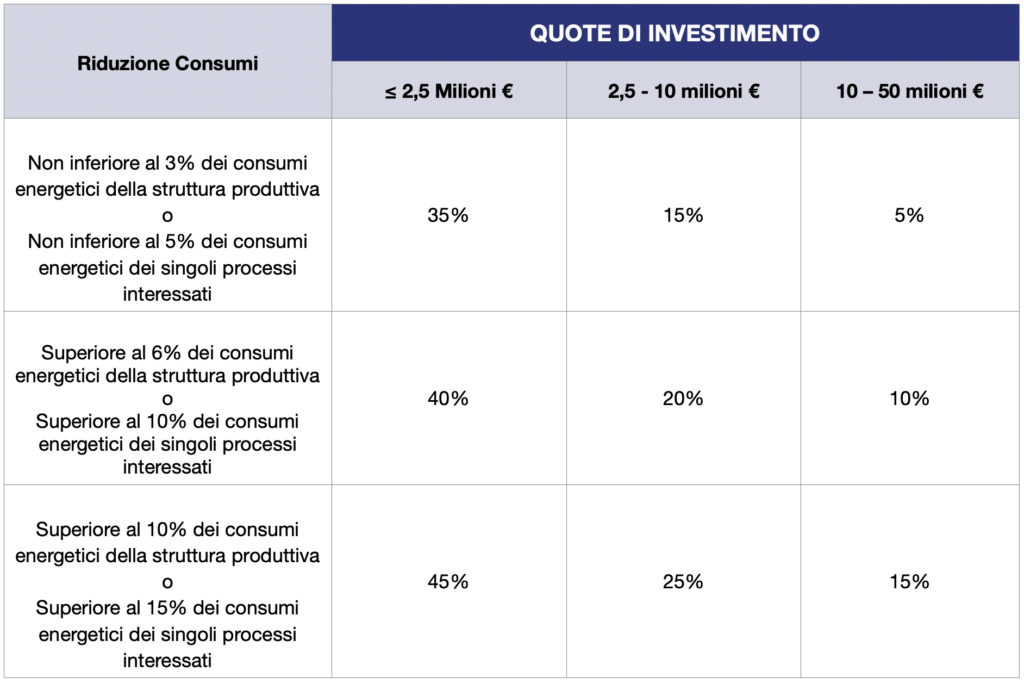Select the 2,5 - 10 milioni € column header

point(683,90)
